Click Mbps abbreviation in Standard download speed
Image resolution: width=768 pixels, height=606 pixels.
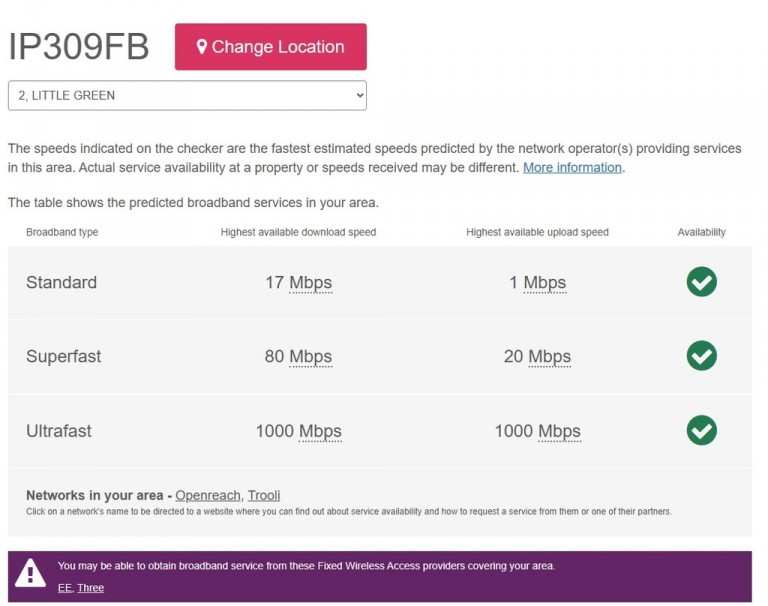coord(311,283)
